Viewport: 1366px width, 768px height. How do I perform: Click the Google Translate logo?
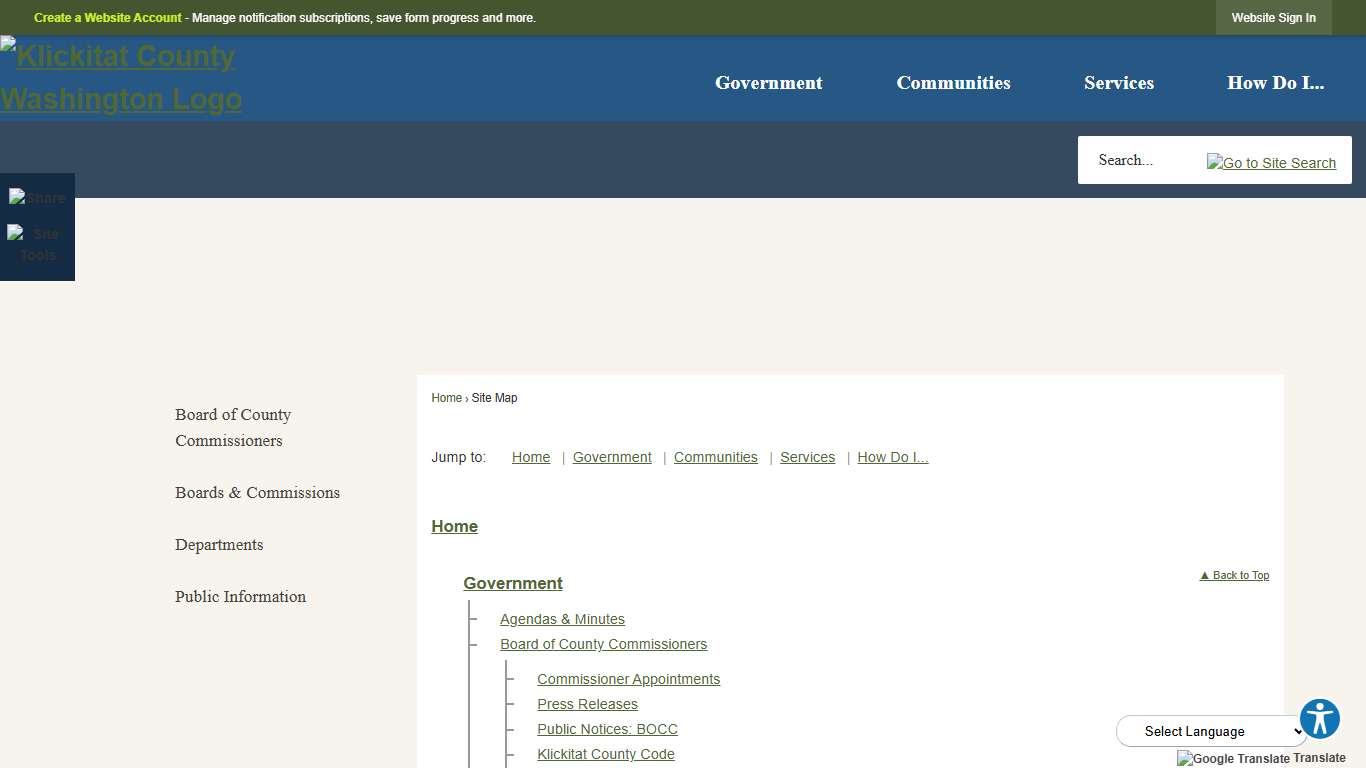click(x=1233, y=758)
